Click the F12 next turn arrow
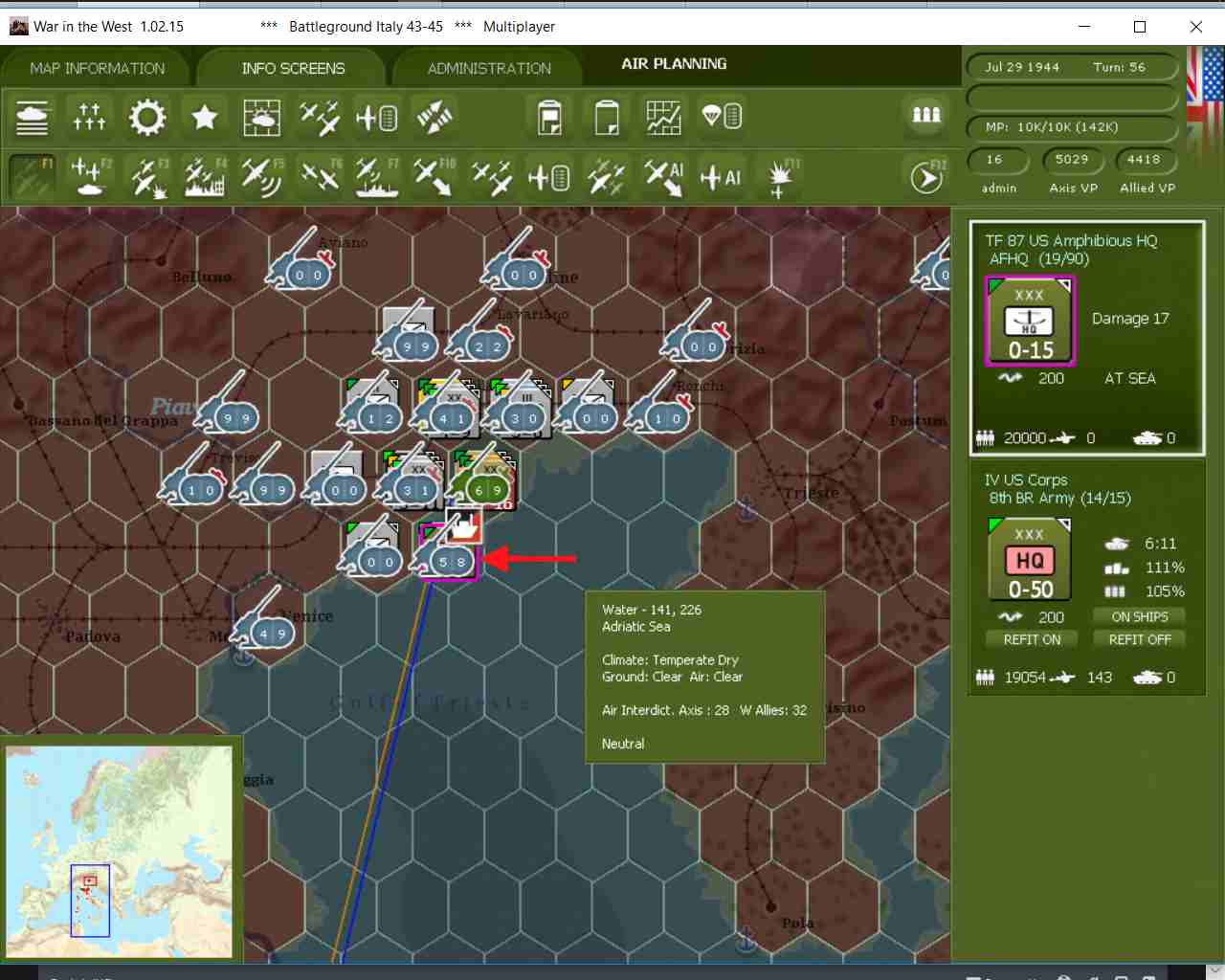This screenshot has width=1225, height=980. (926, 177)
